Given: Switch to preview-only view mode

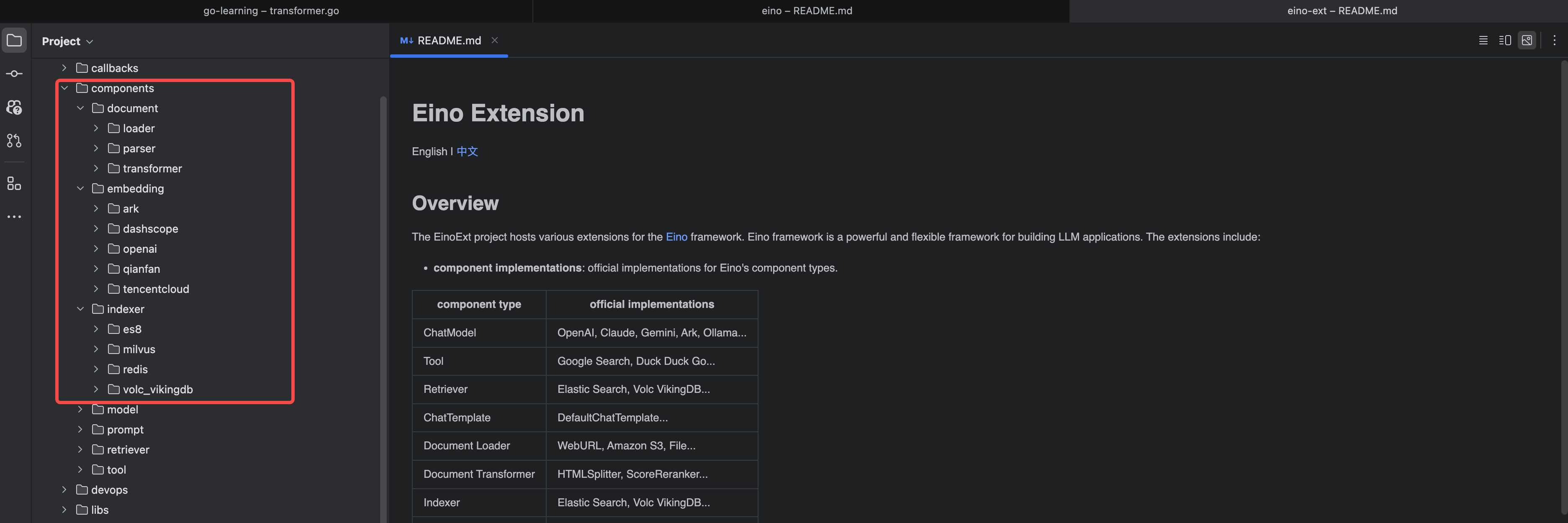Looking at the screenshot, I should click(x=1527, y=41).
